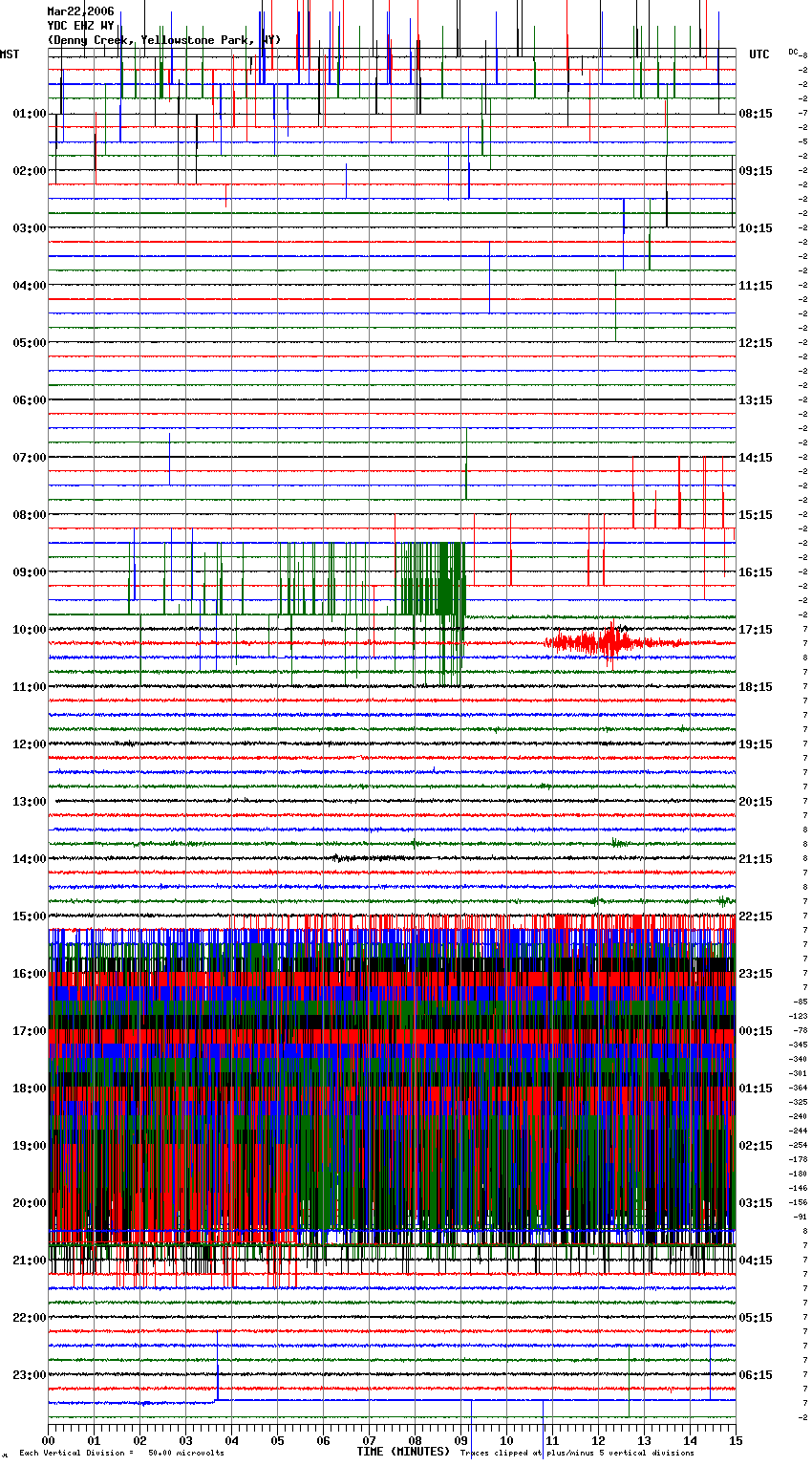Screen dimensions: 812x1466
Task: Click the 10:00 MST time label
Action: click(29, 630)
